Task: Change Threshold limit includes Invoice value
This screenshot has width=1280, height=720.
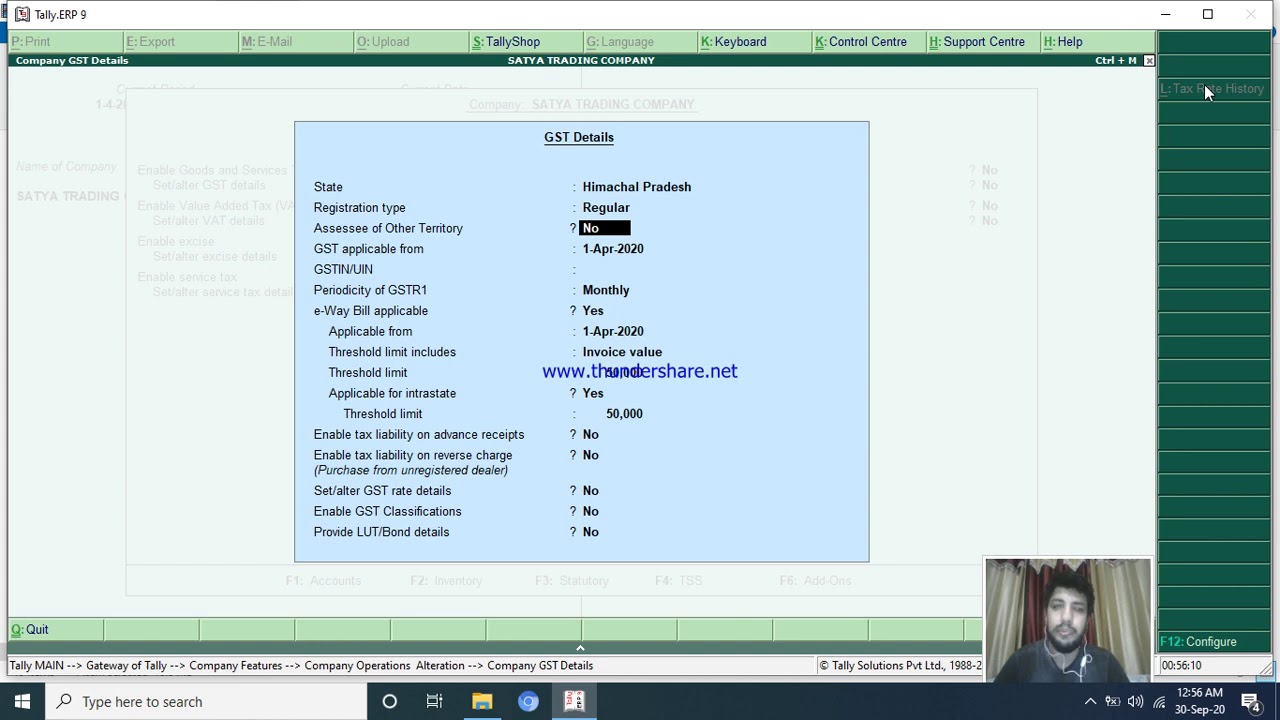Action: (622, 352)
